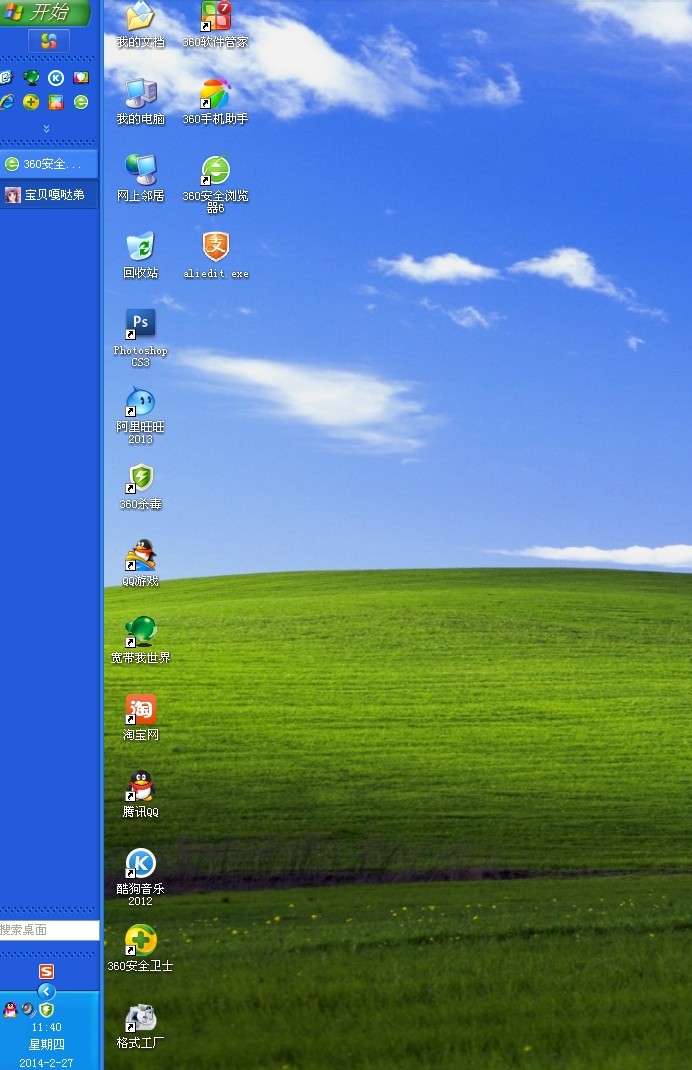692x1070 pixels.
Task: Open the 我的文档 desktop icon
Action: [x=141, y=24]
